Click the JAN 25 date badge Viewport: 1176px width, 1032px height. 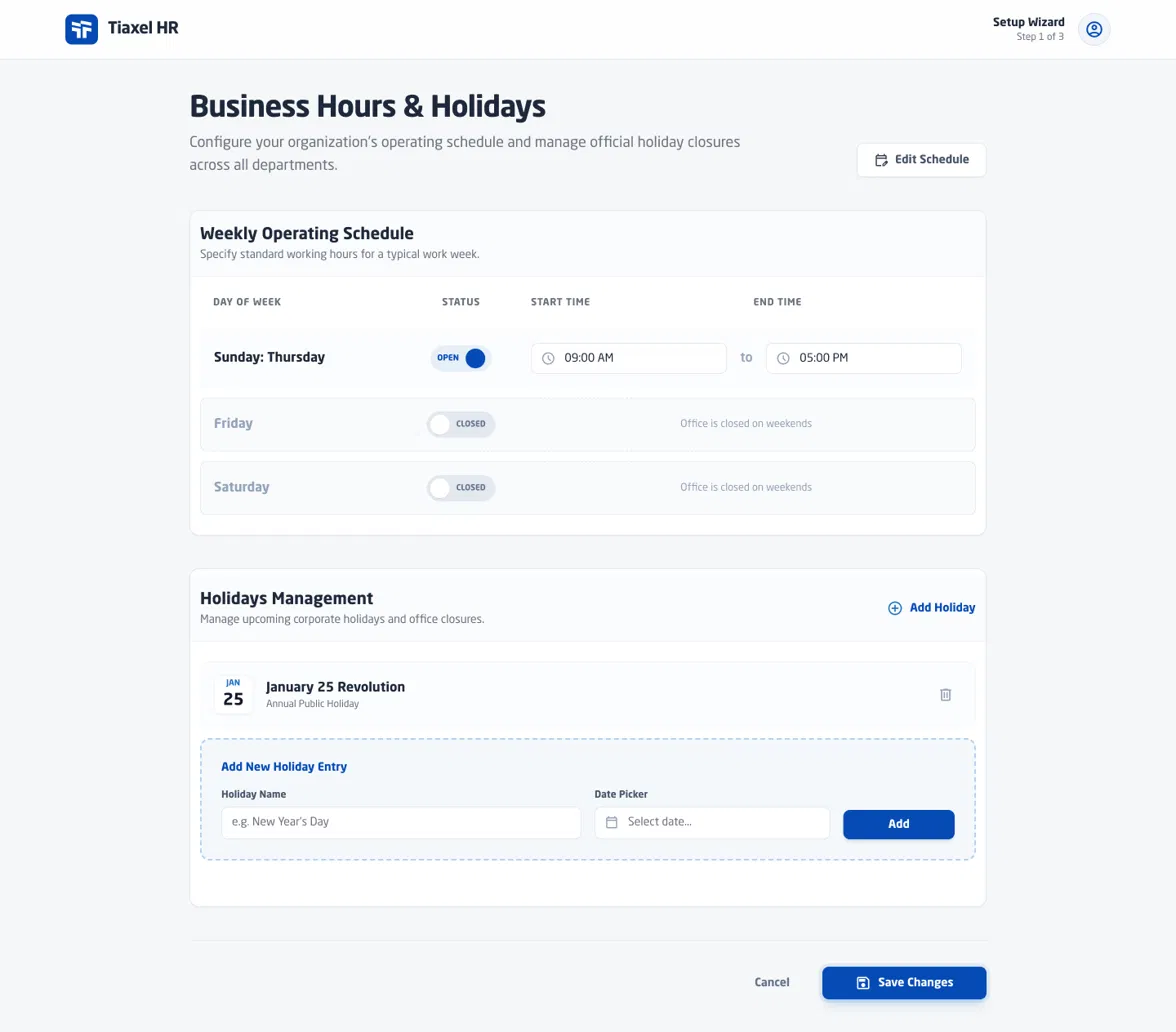coord(233,694)
